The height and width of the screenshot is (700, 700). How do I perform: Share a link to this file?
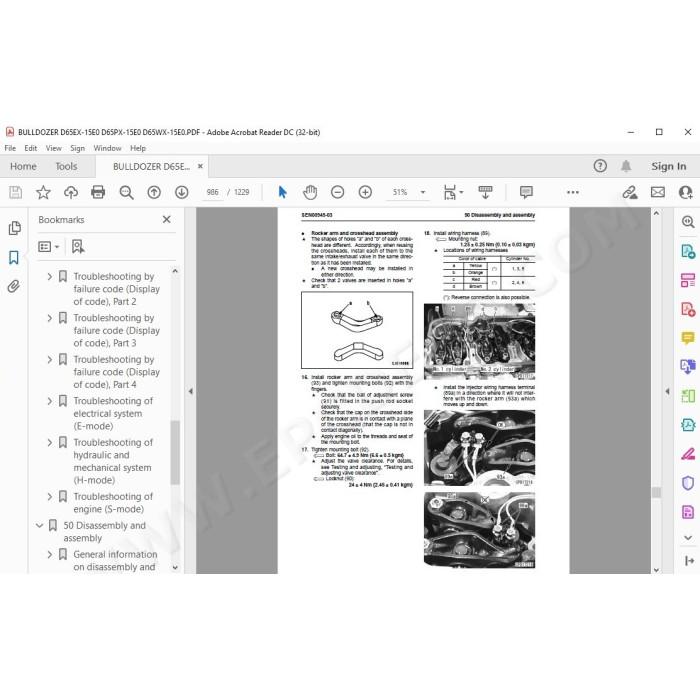click(x=630, y=192)
